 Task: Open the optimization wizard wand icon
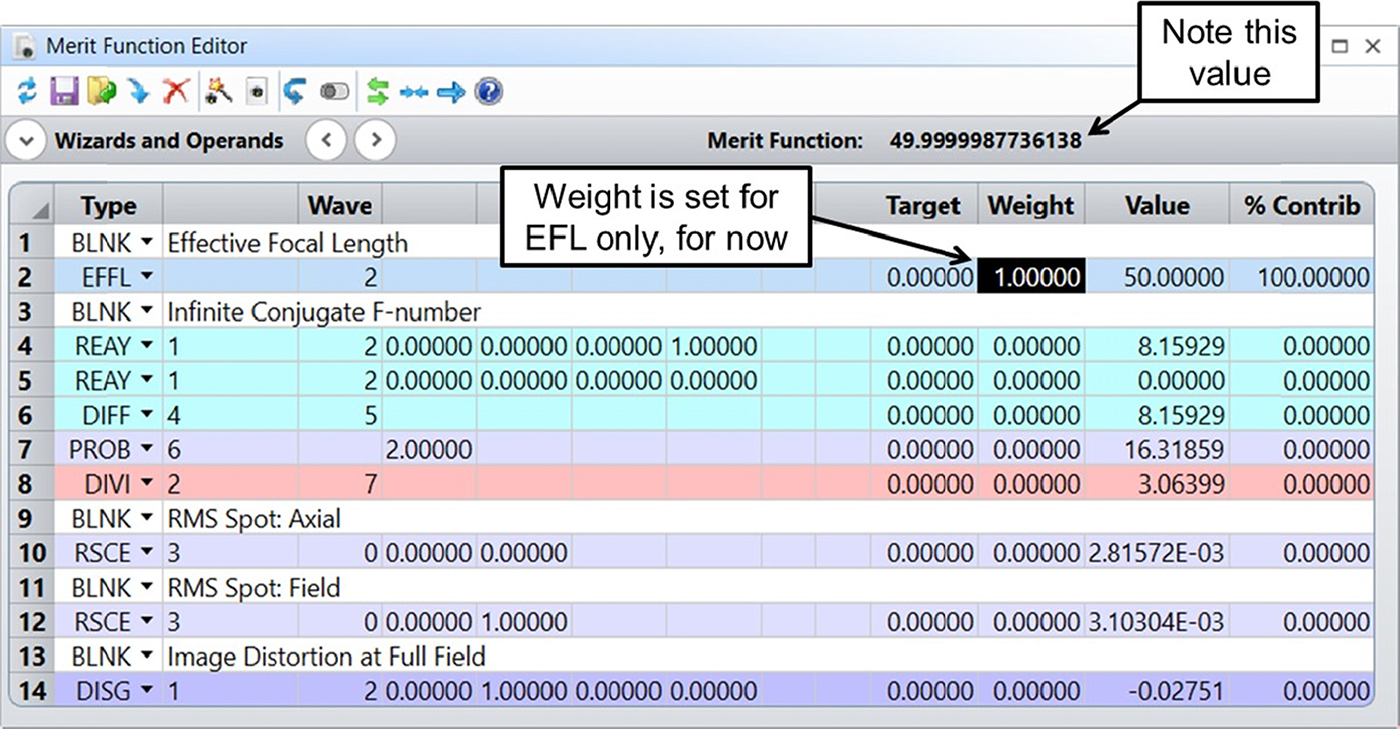(218, 93)
